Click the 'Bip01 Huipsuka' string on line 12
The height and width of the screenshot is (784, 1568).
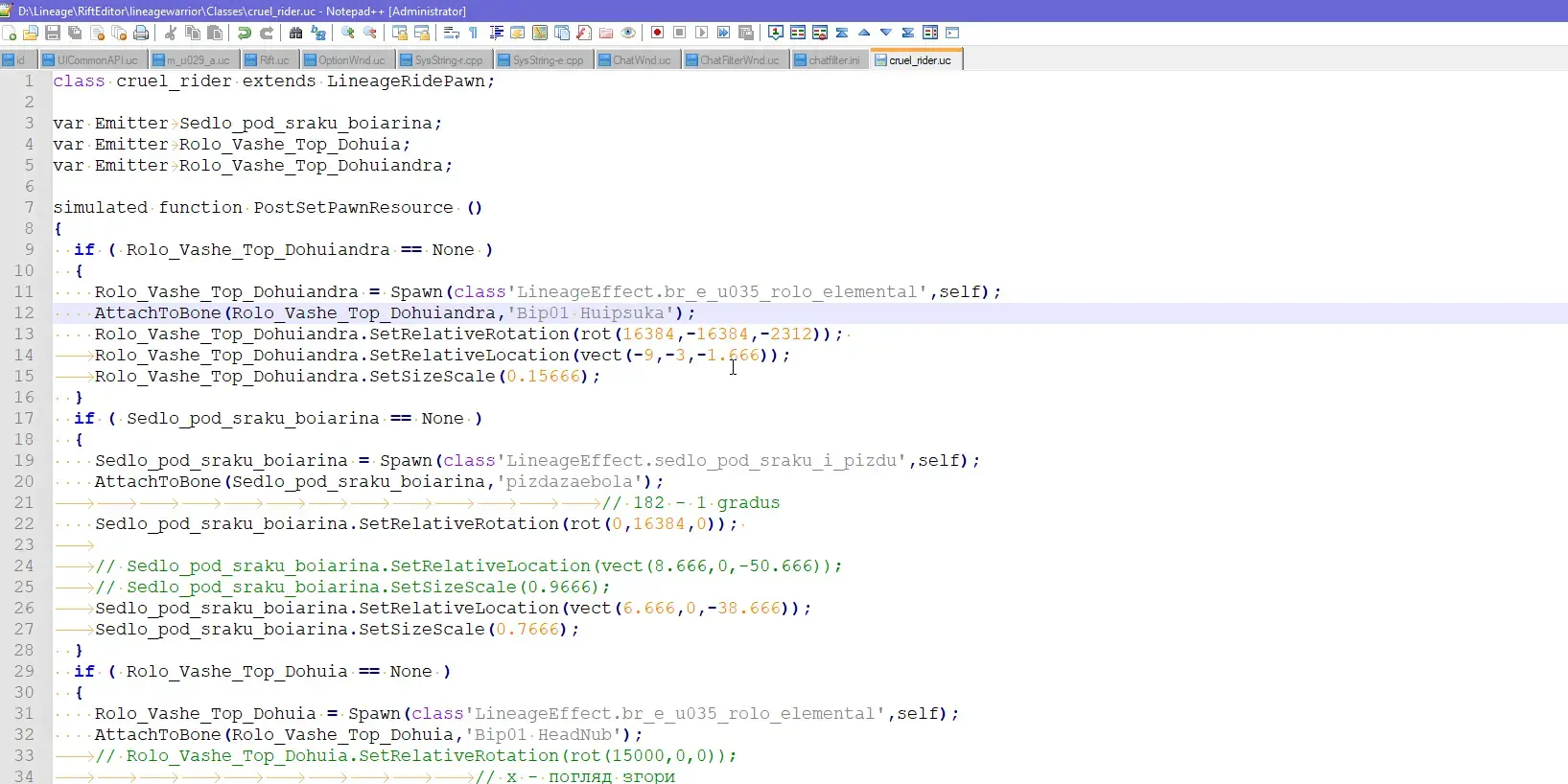[x=591, y=313]
